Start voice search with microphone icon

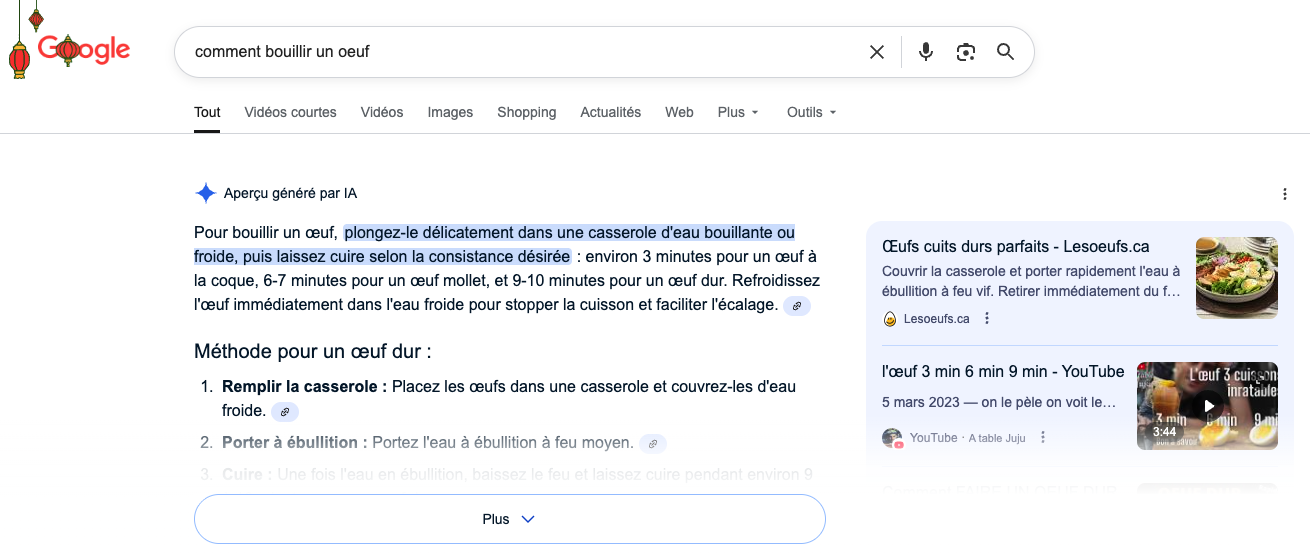pos(926,52)
